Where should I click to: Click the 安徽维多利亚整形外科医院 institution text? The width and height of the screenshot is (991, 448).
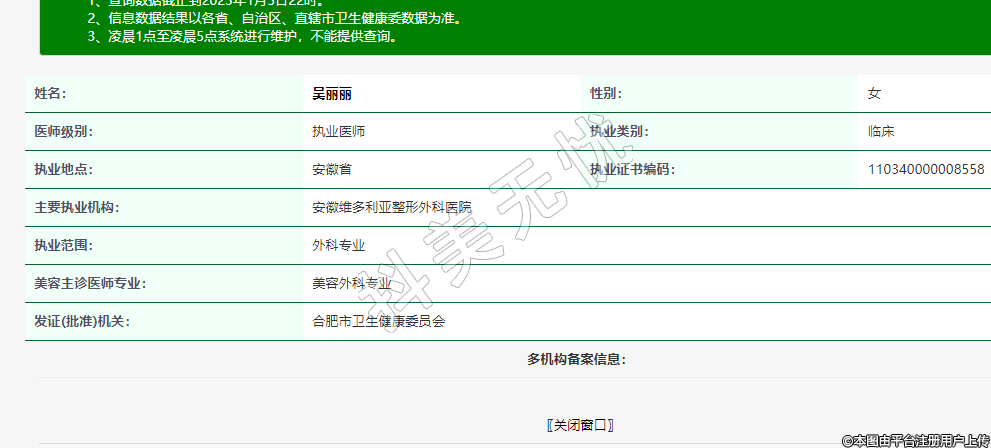click(391, 207)
